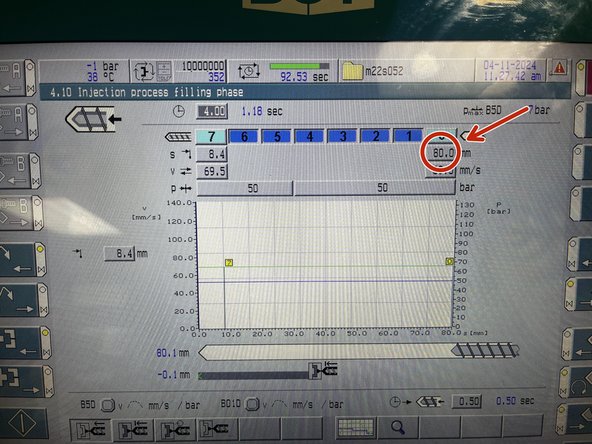
Task: Select profile step 2
Action: click(x=375, y=136)
